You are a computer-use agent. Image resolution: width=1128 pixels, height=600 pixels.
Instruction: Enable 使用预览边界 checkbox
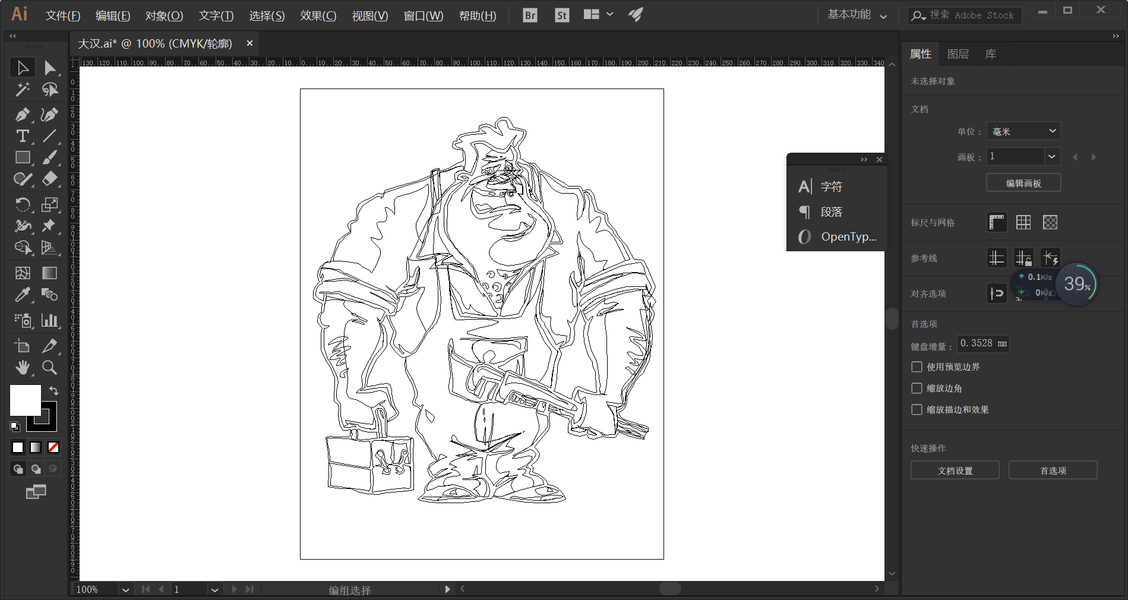[x=916, y=367]
